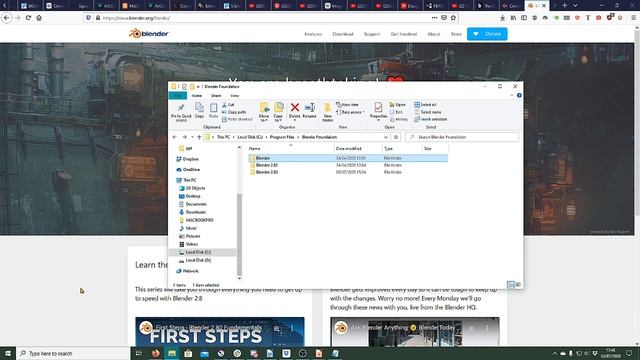This screenshot has width=640, height=360.
Task: Go up one folder level
Action: pyautogui.click(x=199, y=137)
